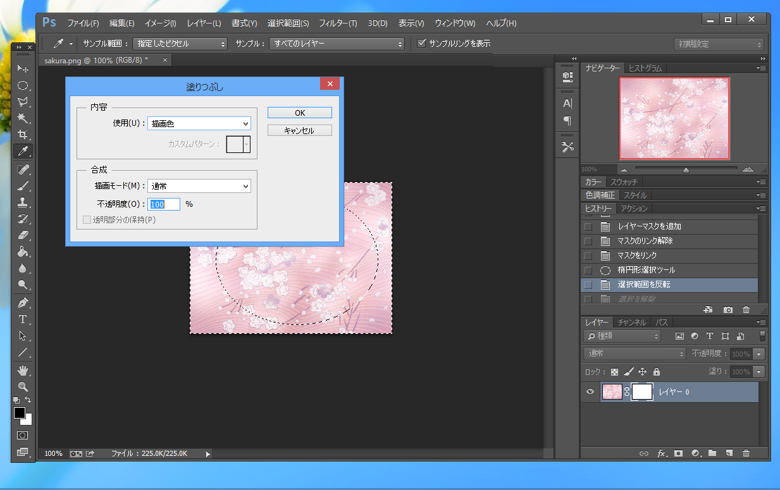Select the Zoom tool
The width and height of the screenshot is (780, 490).
click(23, 387)
